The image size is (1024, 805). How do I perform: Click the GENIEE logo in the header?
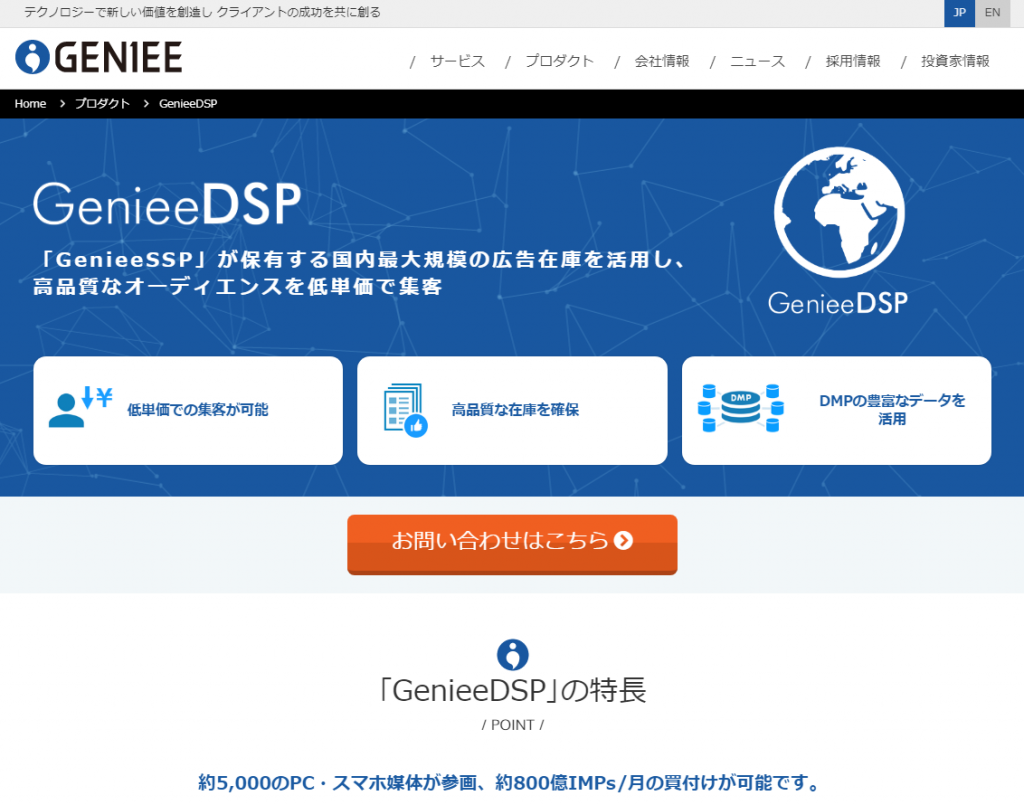pyautogui.click(x=99, y=57)
